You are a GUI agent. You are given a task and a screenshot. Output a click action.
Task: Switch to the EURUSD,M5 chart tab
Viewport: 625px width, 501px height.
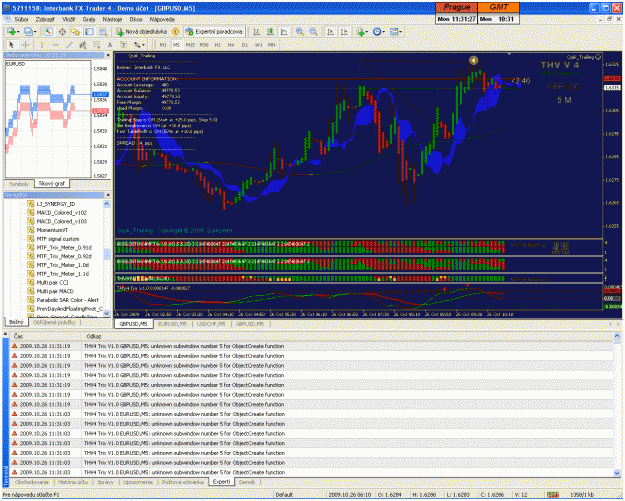172,324
